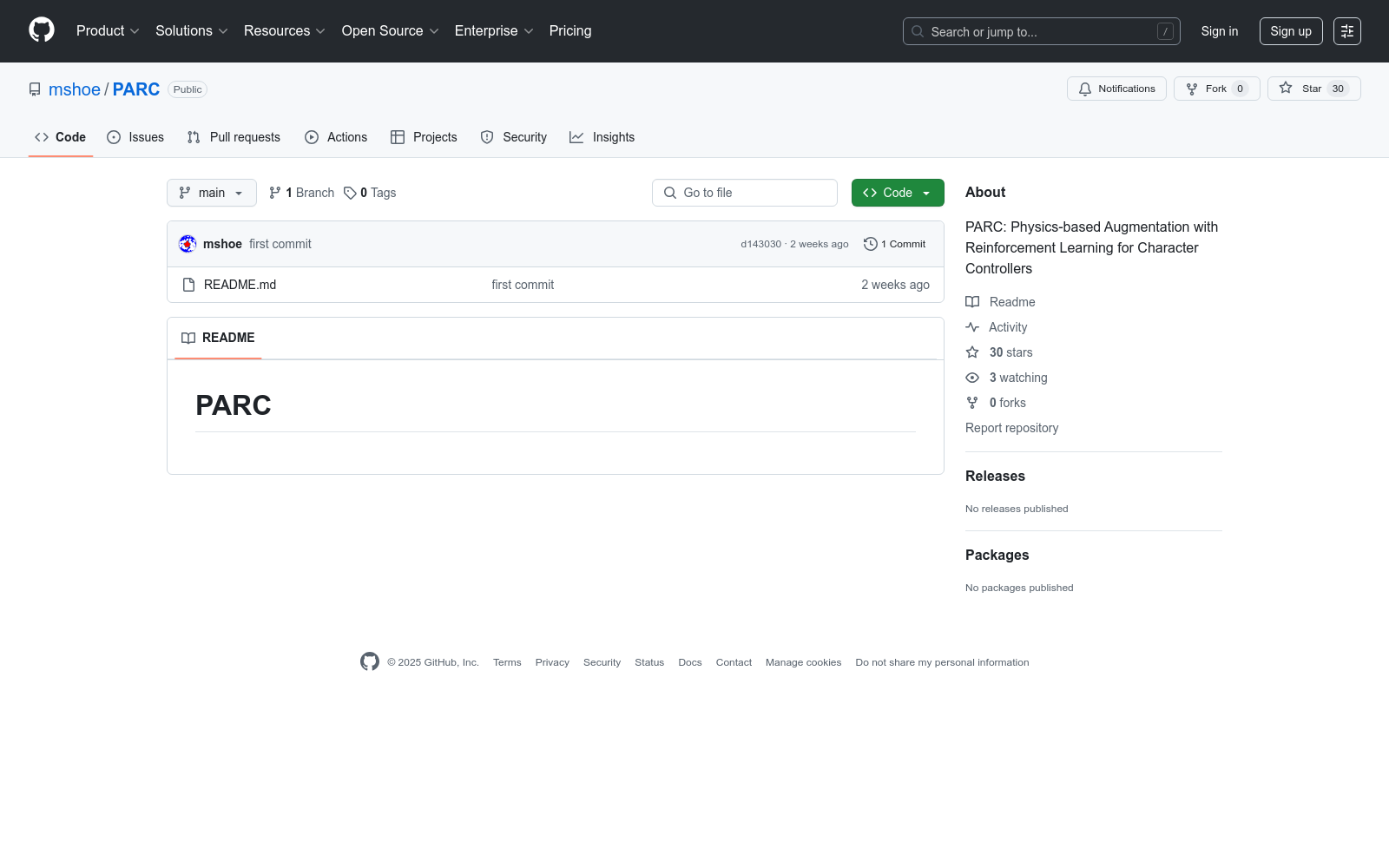Focus the Go to file input
This screenshot has height=868, width=1389.
tap(745, 193)
